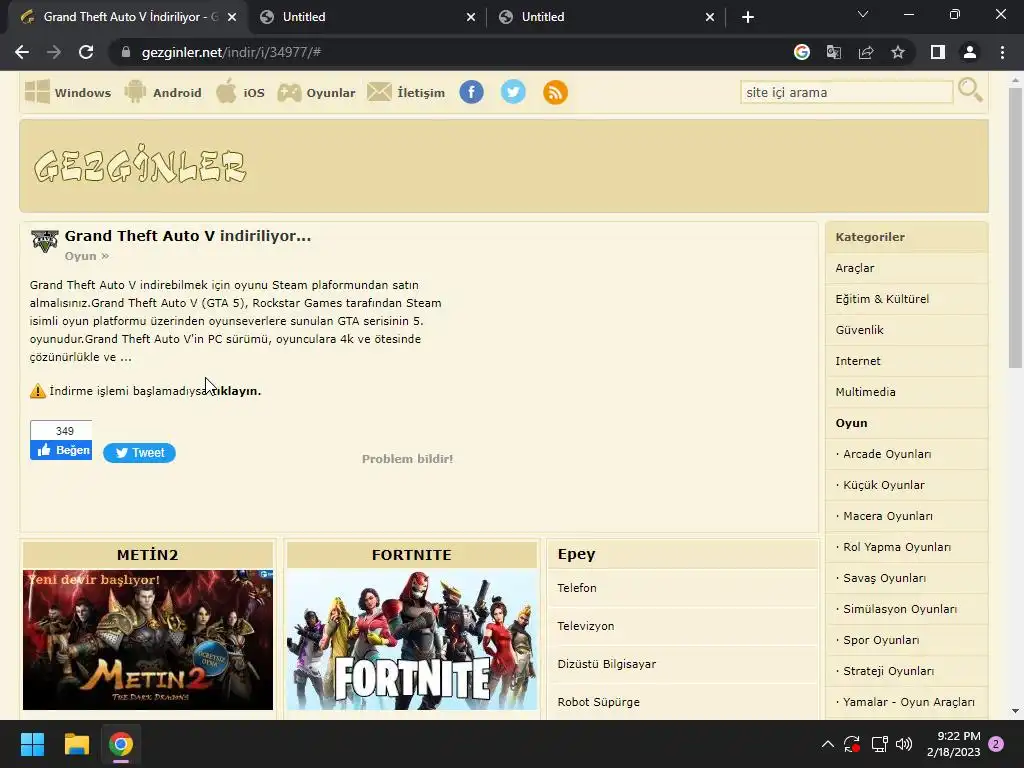The height and width of the screenshot is (768, 1024).
Task: Share via the Tweet button
Action: (139, 453)
